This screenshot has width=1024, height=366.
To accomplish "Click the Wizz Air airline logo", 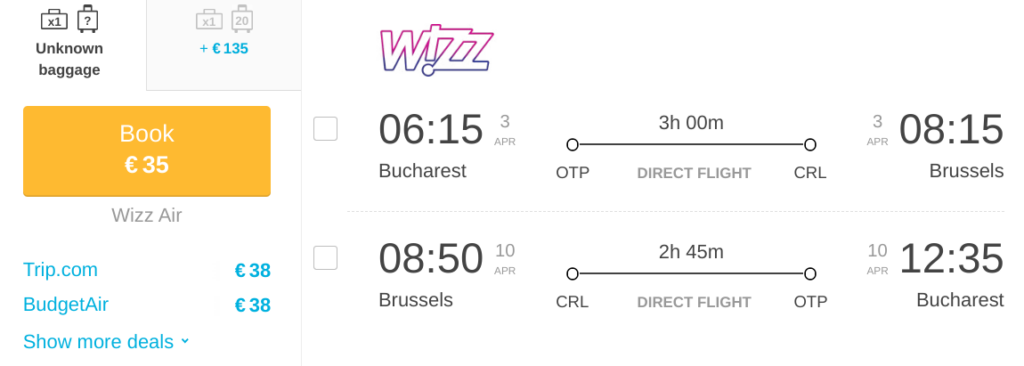I will pyautogui.click(x=436, y=50).
